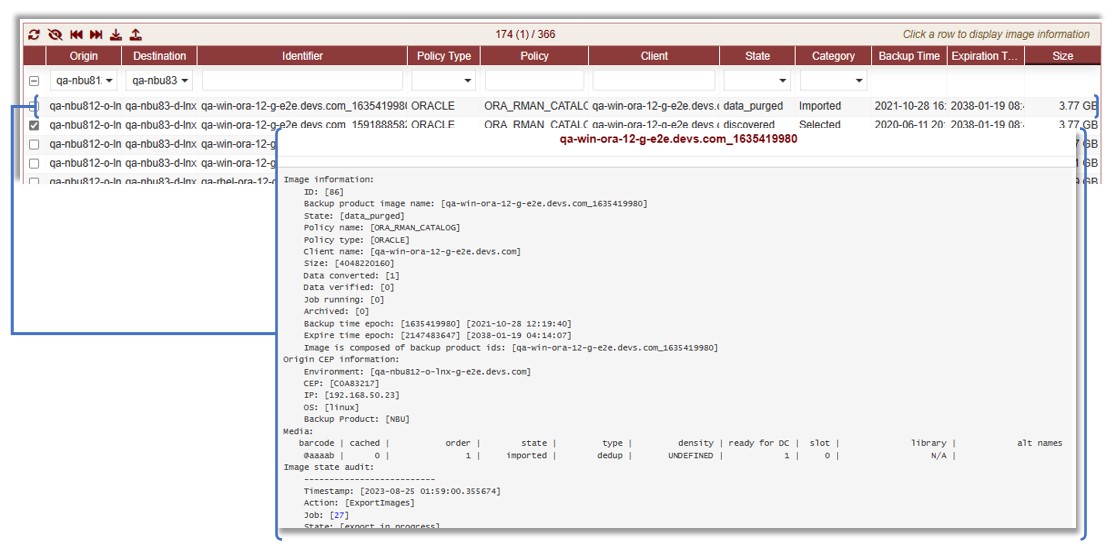Uncheck the checked second row checkbox

34,126
